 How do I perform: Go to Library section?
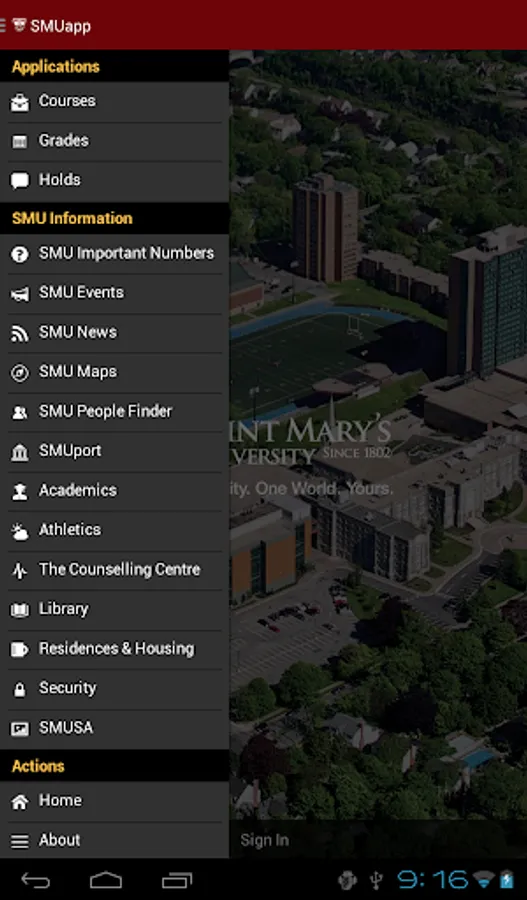point(114,610)
